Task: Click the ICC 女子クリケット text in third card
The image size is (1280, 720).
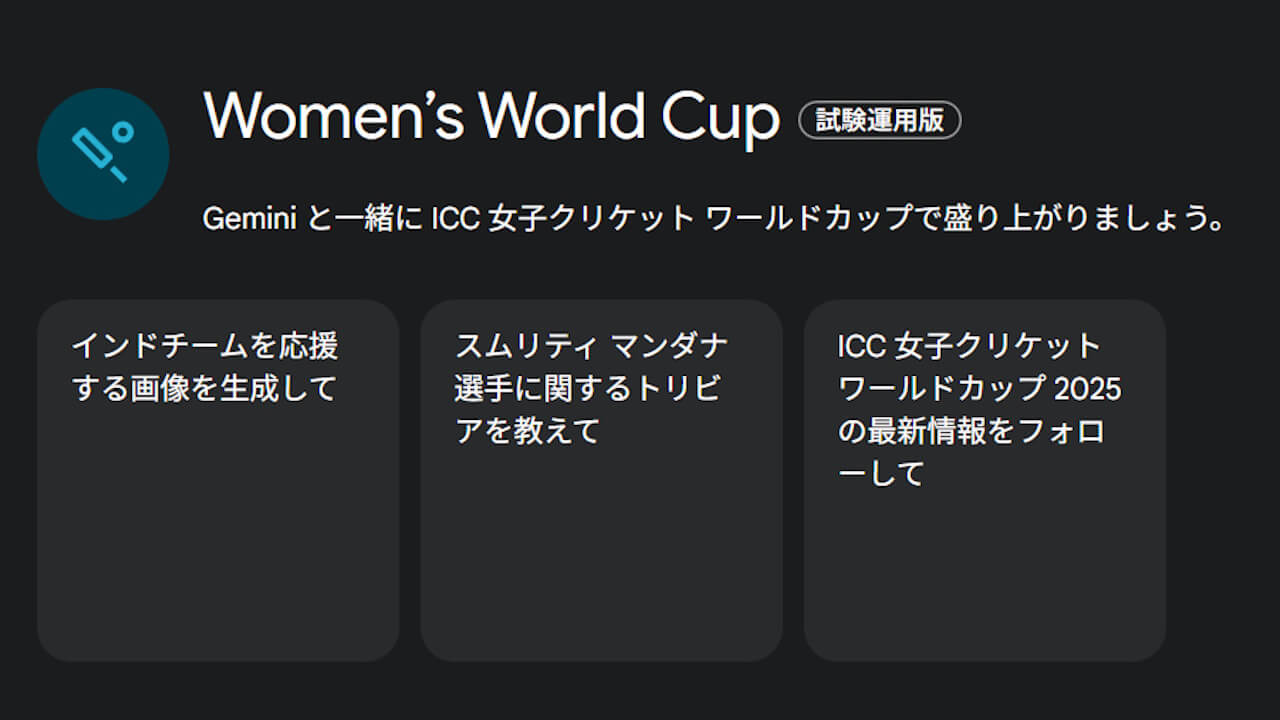Action: click(x=969, y=346)
